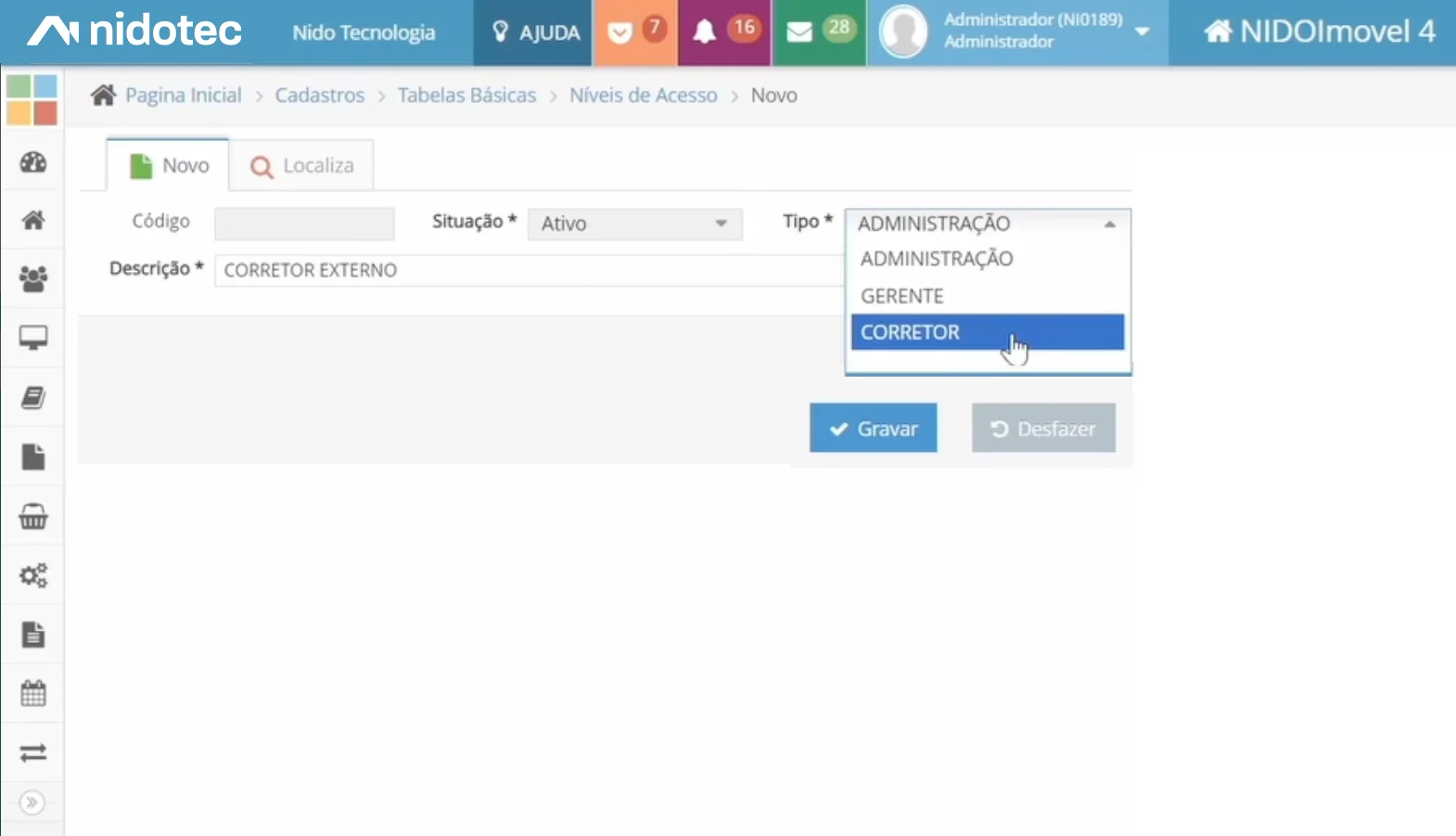This screenshot has width=1456, height=836.
Task: Open the people group icon in sidebar
Action: pos(33,278)
